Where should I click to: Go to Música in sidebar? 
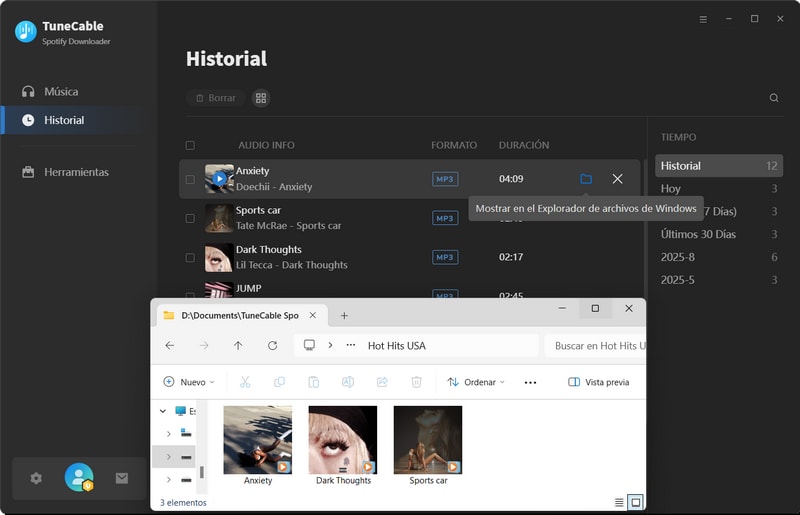tap(60, 91)
